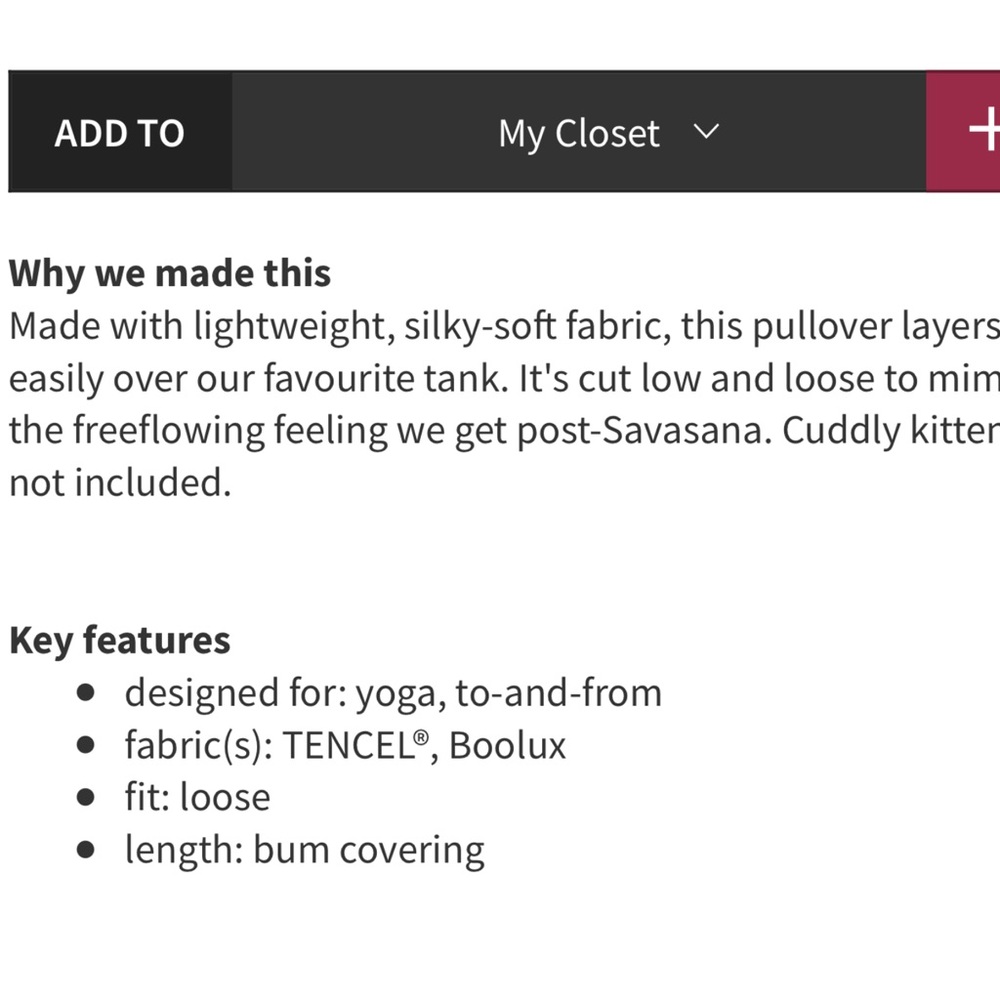Click the plus icon on the red button
Image resolution: width=1000 pixels, height=1000 pixels.
pyautogui.click(x=988, y=130)
